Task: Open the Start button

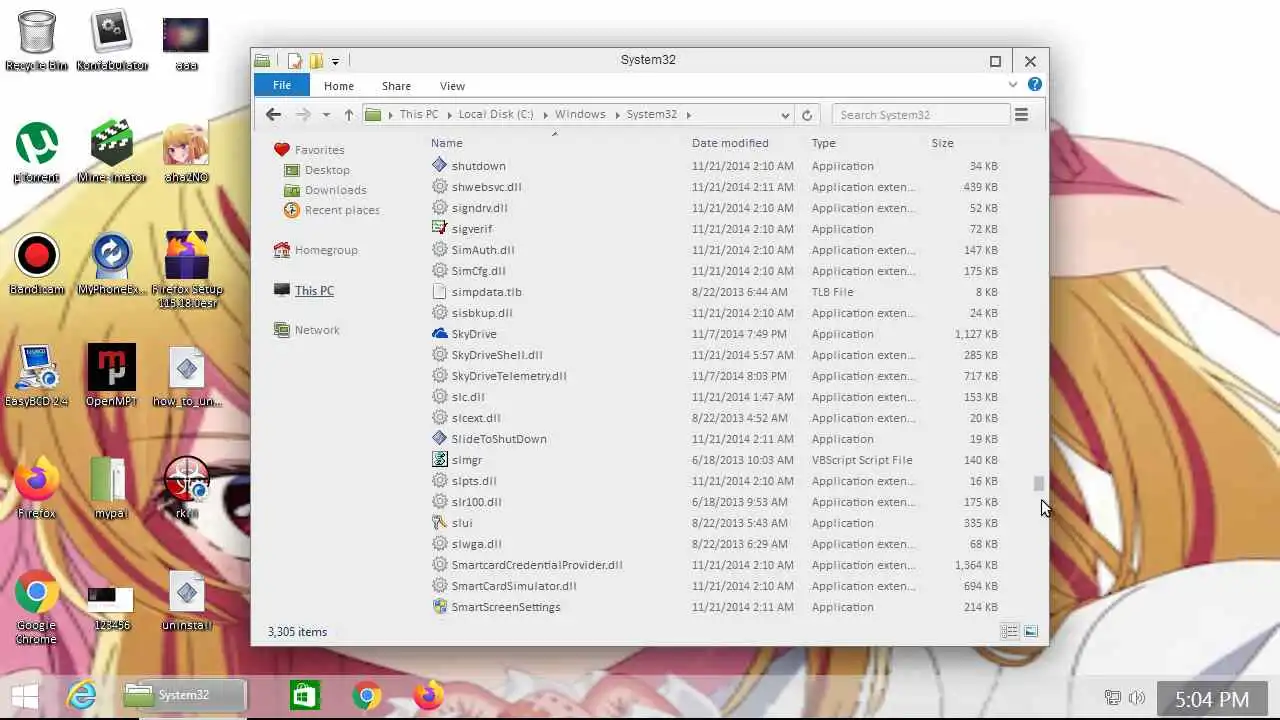Action: 25,696
